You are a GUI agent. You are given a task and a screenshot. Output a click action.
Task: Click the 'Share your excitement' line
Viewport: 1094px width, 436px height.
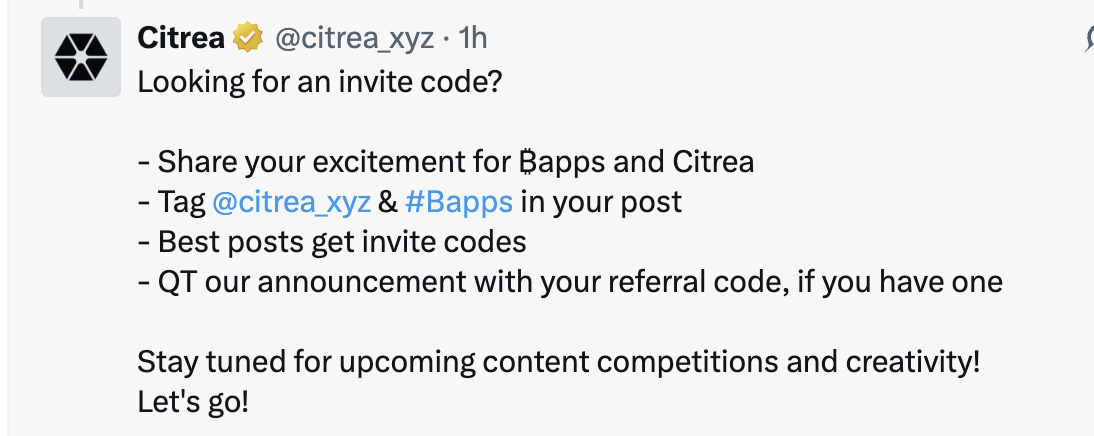click(x=446, y=163)
